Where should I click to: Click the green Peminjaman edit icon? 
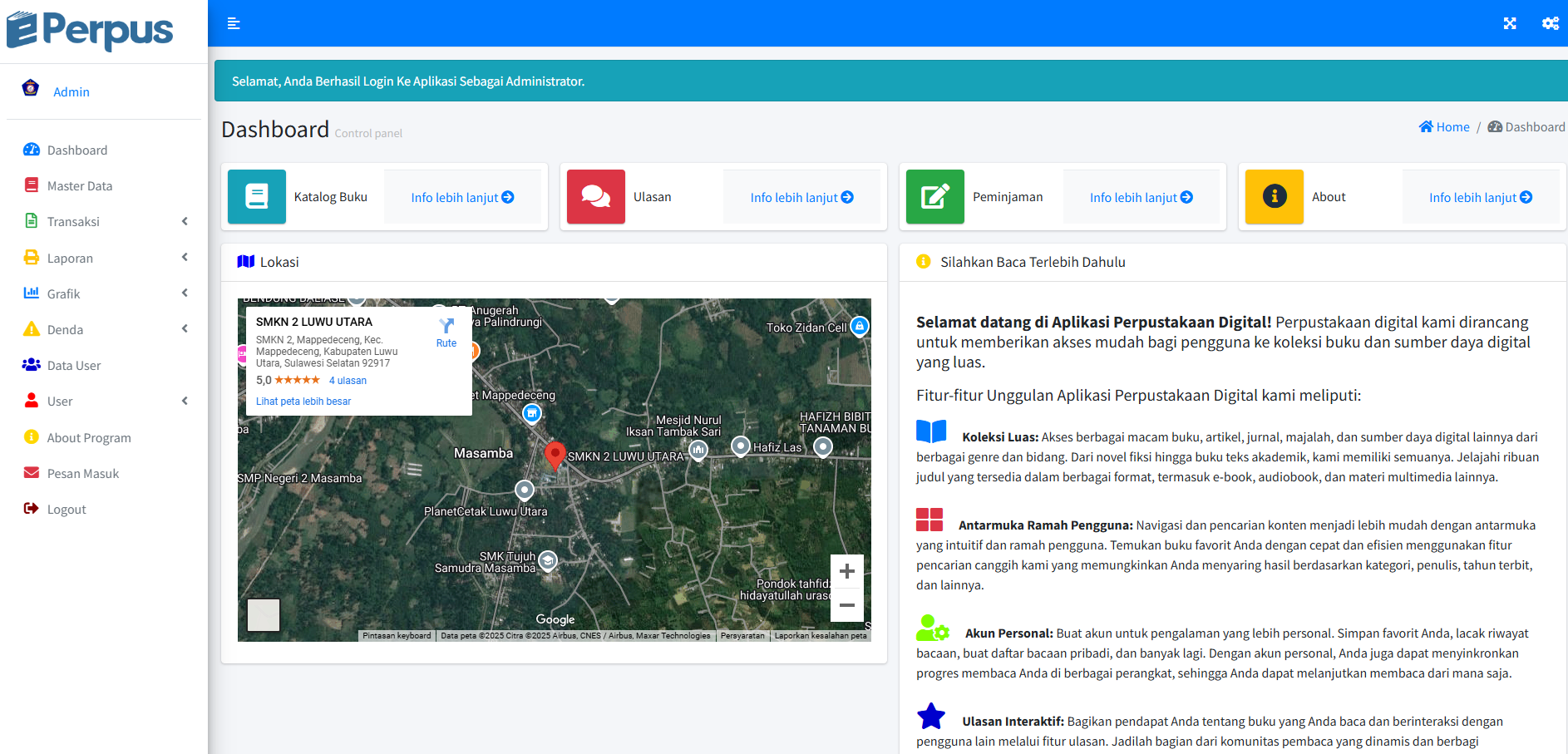pyautogui.click(x=934, y=197)
